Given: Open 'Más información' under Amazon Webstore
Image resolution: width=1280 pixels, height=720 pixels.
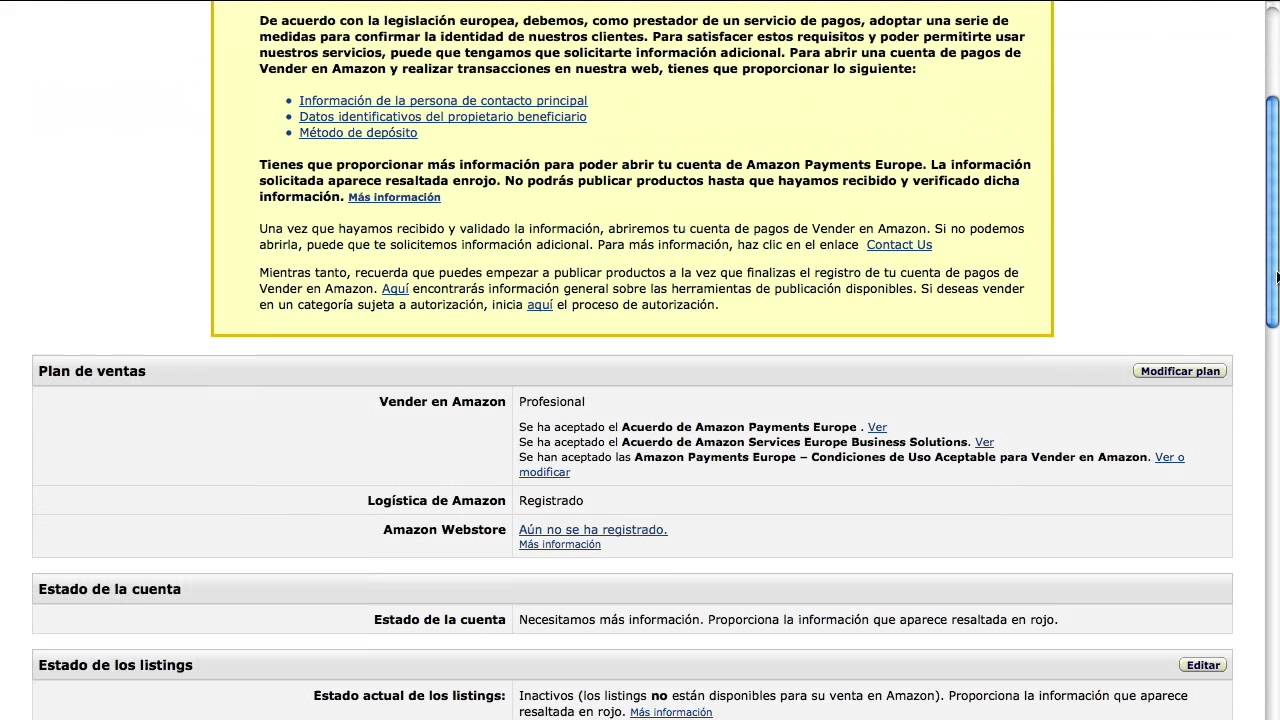Looking at the screenshot, I should click(560, 545).
